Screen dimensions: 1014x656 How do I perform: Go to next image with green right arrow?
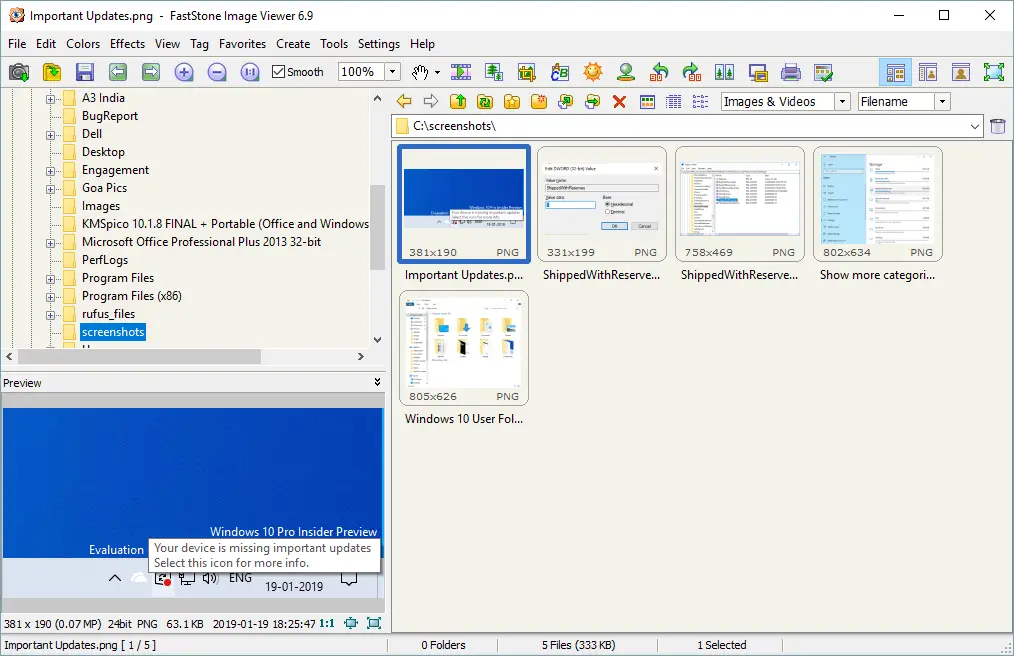click(x=151, y=72)
